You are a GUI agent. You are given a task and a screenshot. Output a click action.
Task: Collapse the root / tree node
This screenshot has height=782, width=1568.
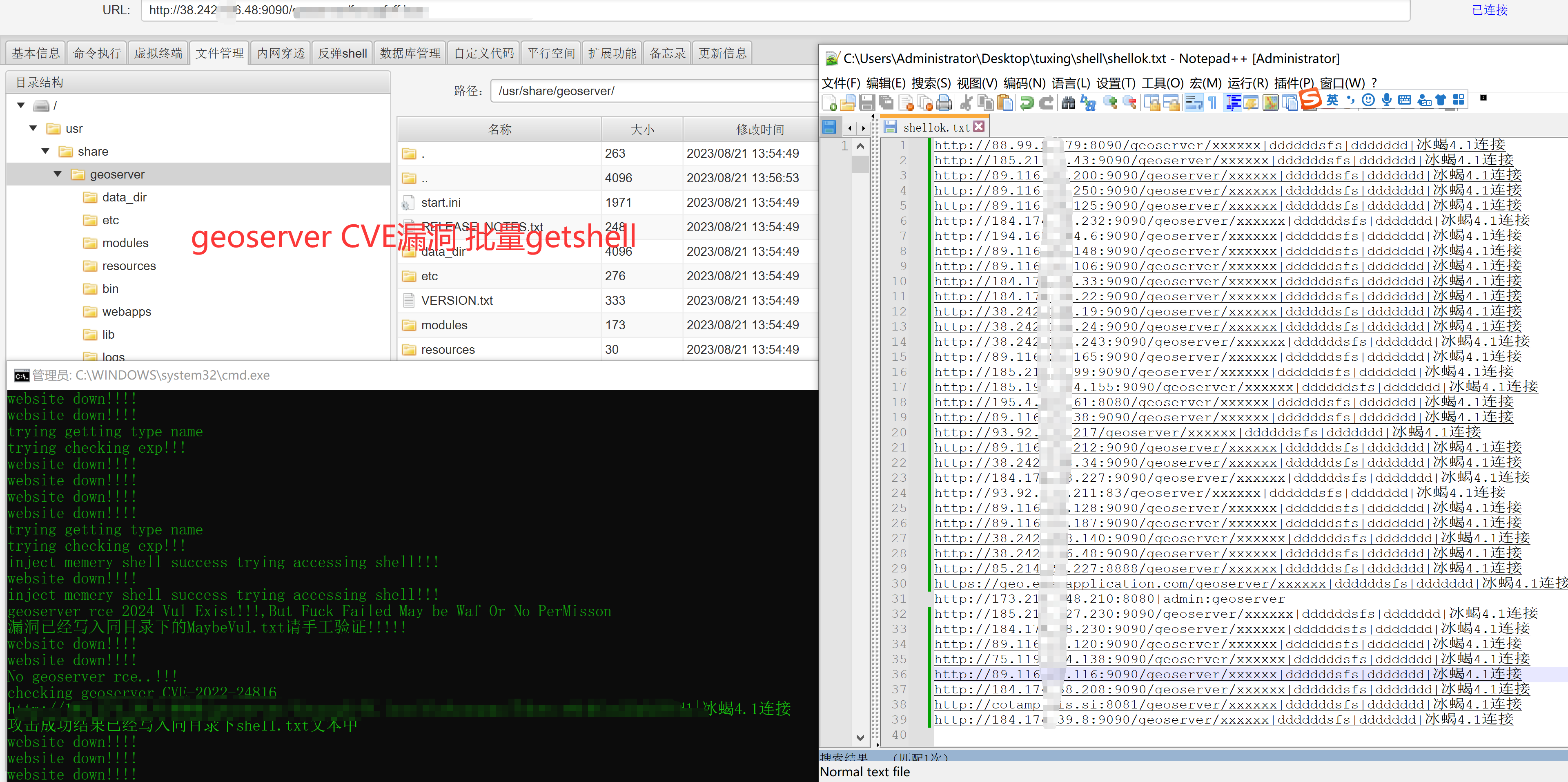(x=21, y=105)
